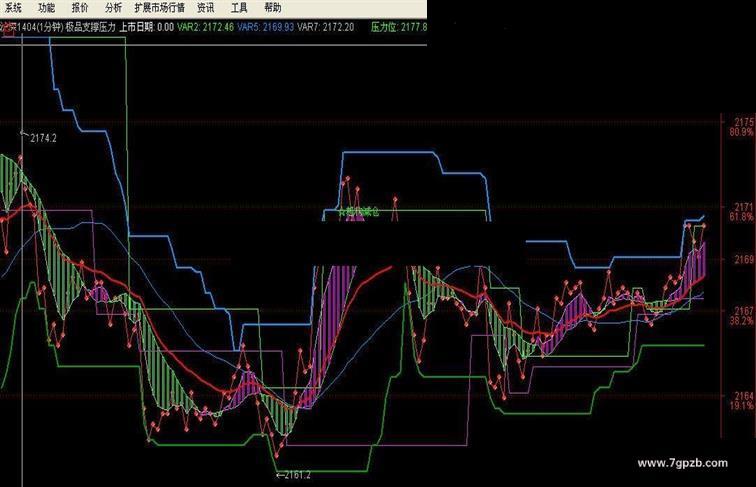Open the 系统 menu

coord(13,8)
